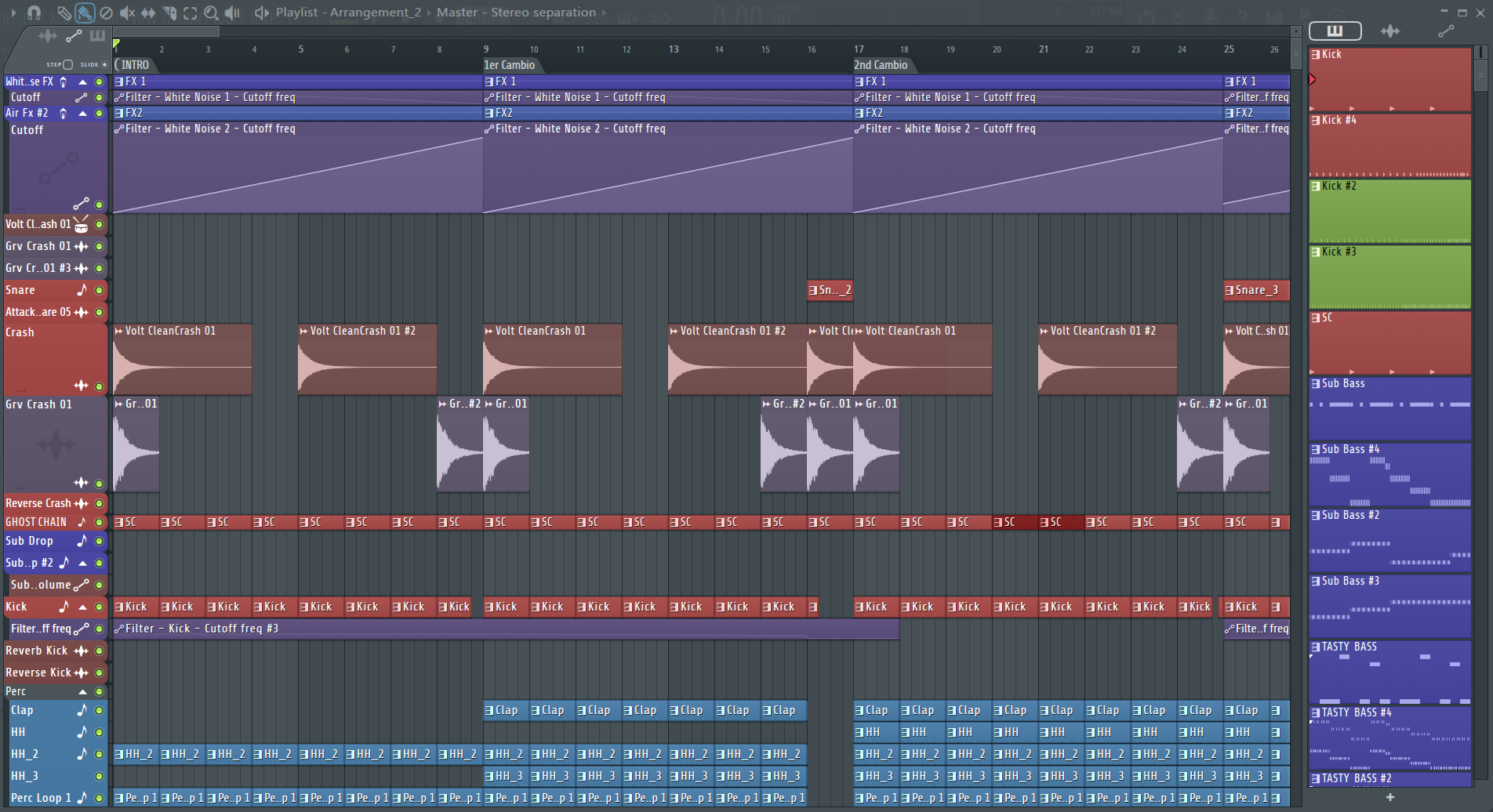This screenshot has height=812, width=1493.
Task: Toggle SLIDE mode on
Action: 103,64
